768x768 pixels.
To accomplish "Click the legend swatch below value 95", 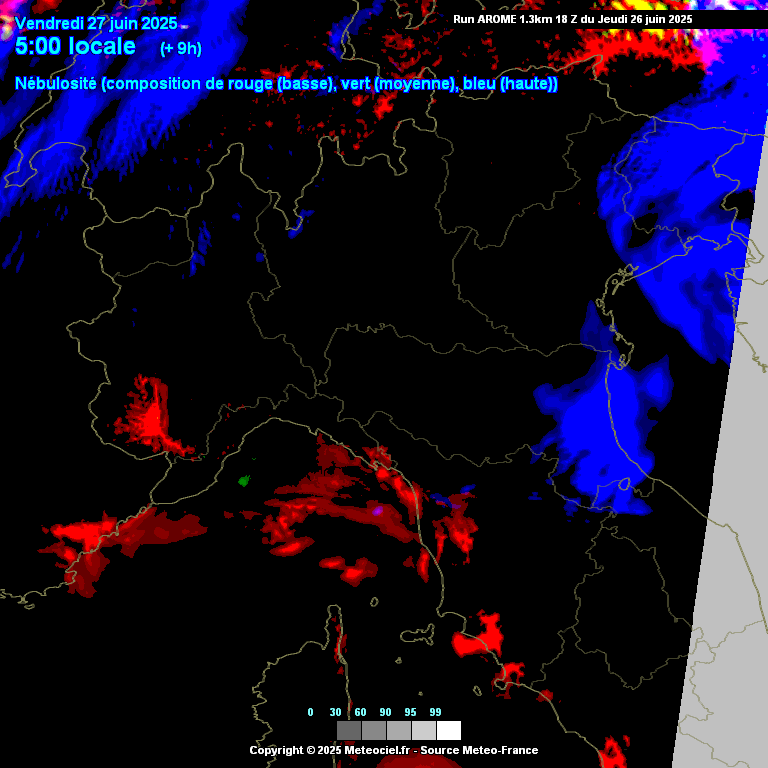I will pos(424,730).
